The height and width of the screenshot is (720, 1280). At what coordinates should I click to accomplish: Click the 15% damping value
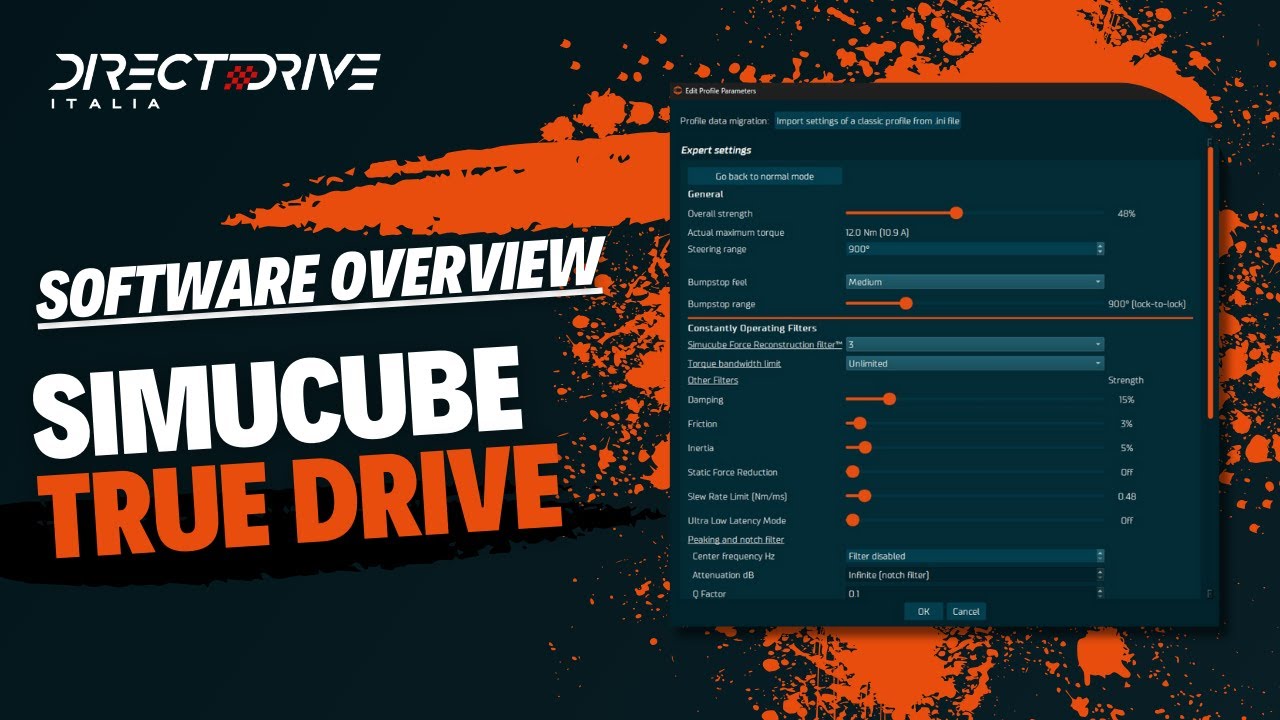click(1127, 400)
